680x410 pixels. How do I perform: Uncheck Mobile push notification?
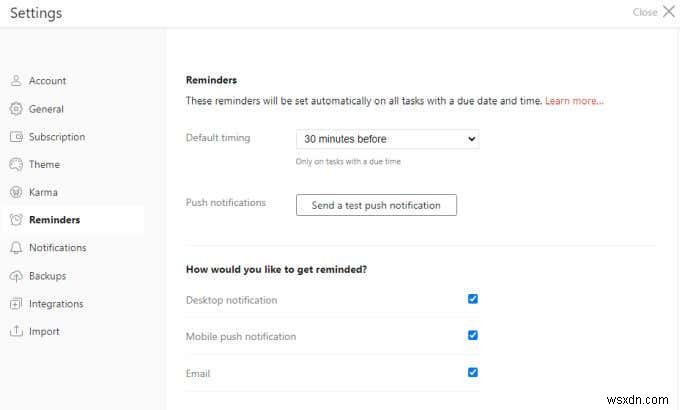(x=473, y=335)
